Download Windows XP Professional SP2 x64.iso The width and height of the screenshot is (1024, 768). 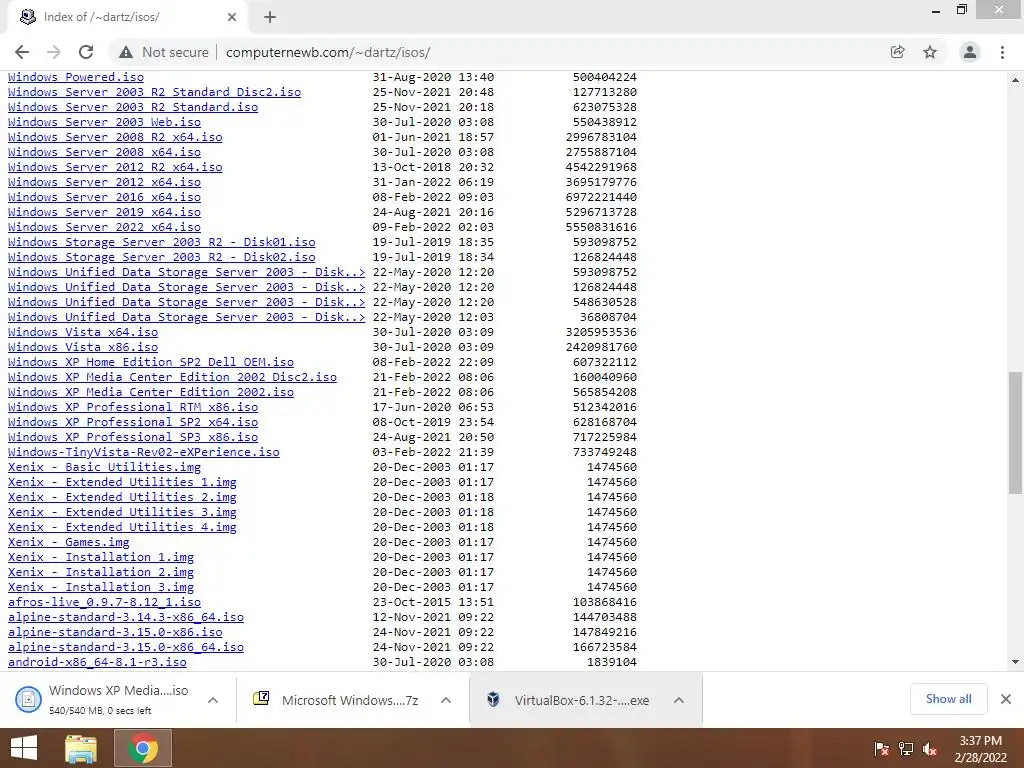(x=133, y=423)
